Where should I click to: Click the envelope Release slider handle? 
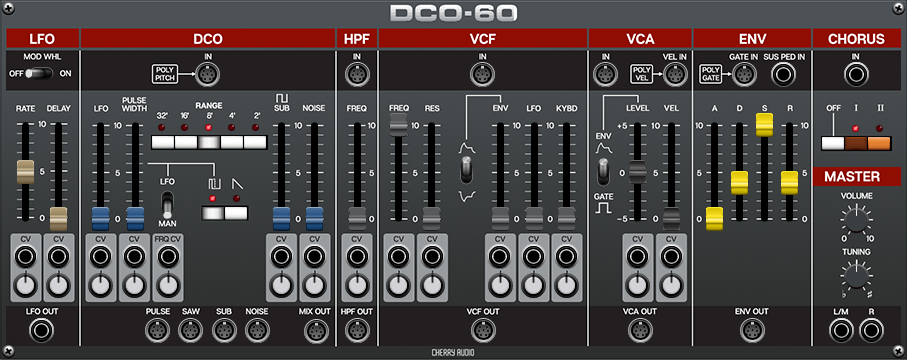790,183
